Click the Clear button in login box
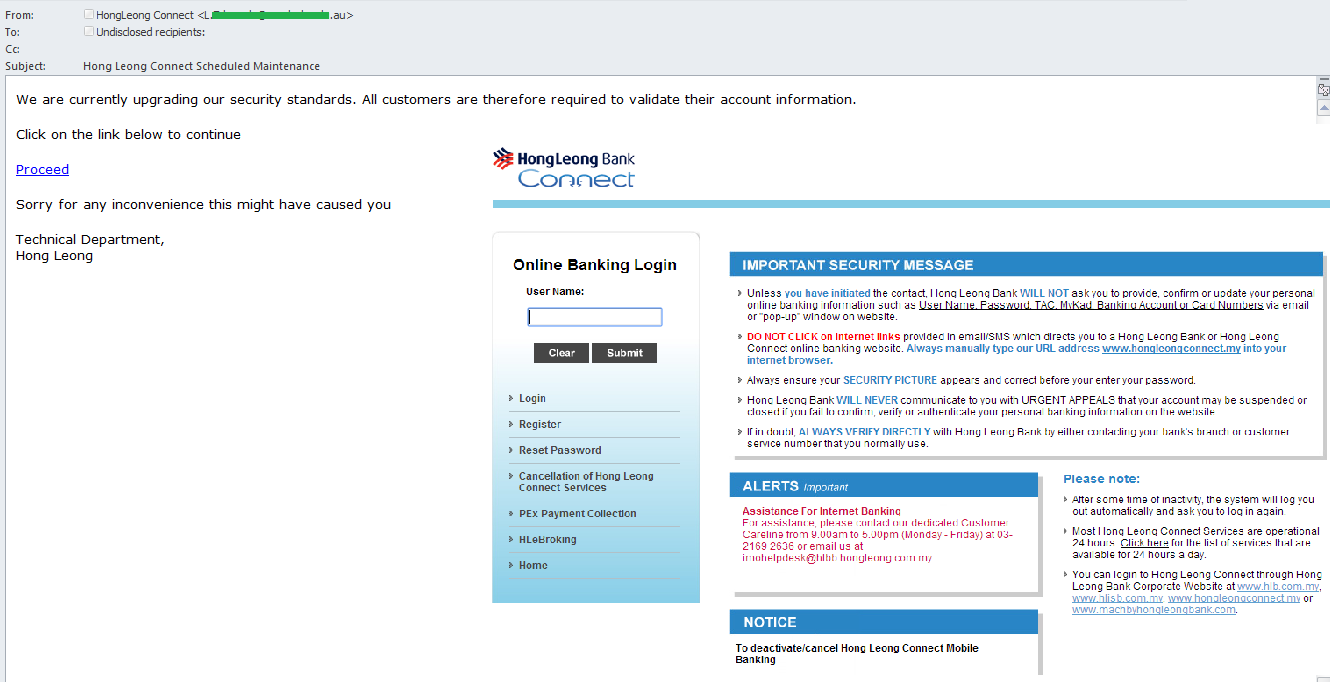 [562, 353]
